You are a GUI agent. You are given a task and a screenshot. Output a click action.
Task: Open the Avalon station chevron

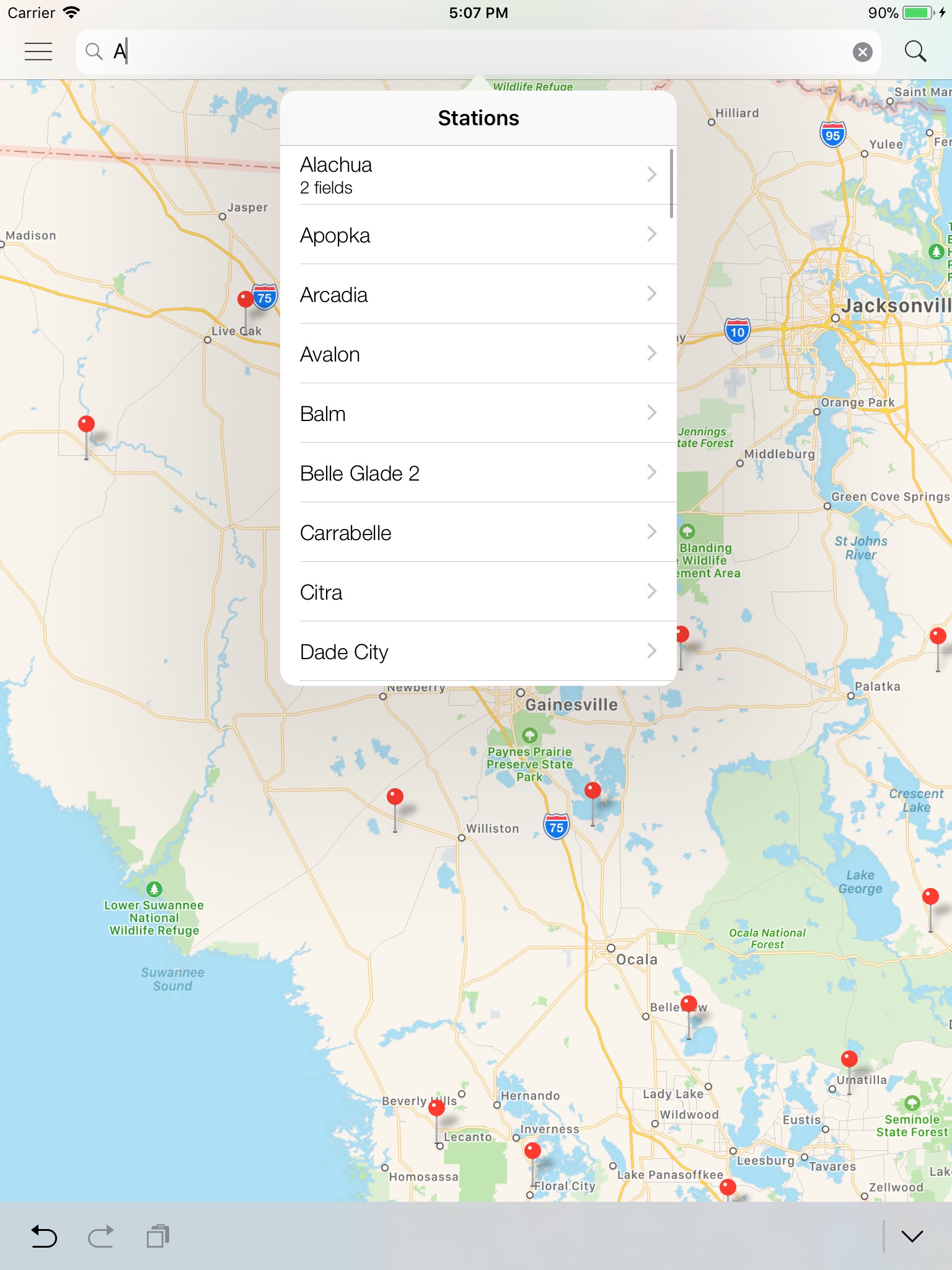(651, 353)
